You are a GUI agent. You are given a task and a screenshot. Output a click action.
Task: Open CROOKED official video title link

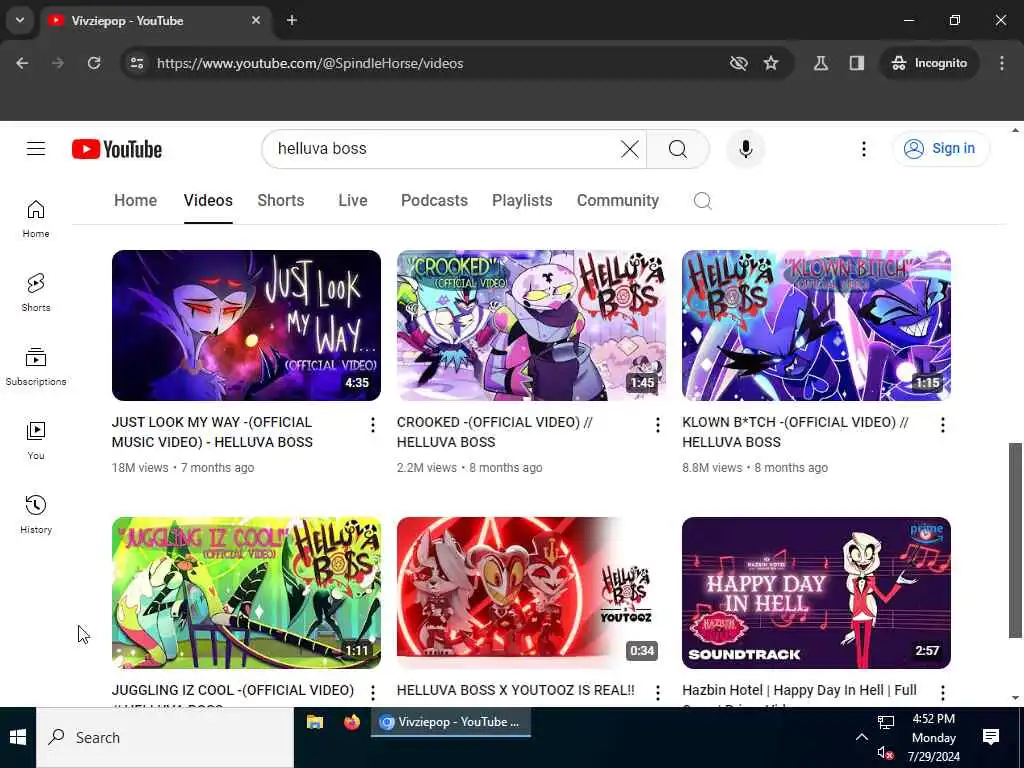[494, 432]
